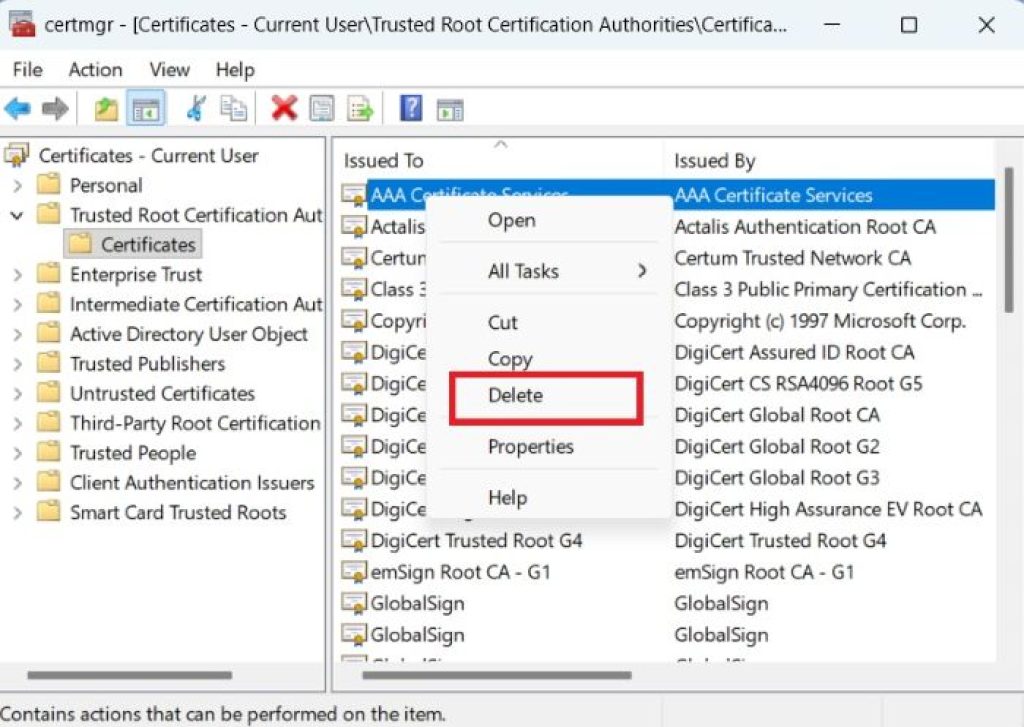This screenshot has height=727, width=1024.
Task: Click the red X Delete toolbar icon
Action: tap(284, 108)
